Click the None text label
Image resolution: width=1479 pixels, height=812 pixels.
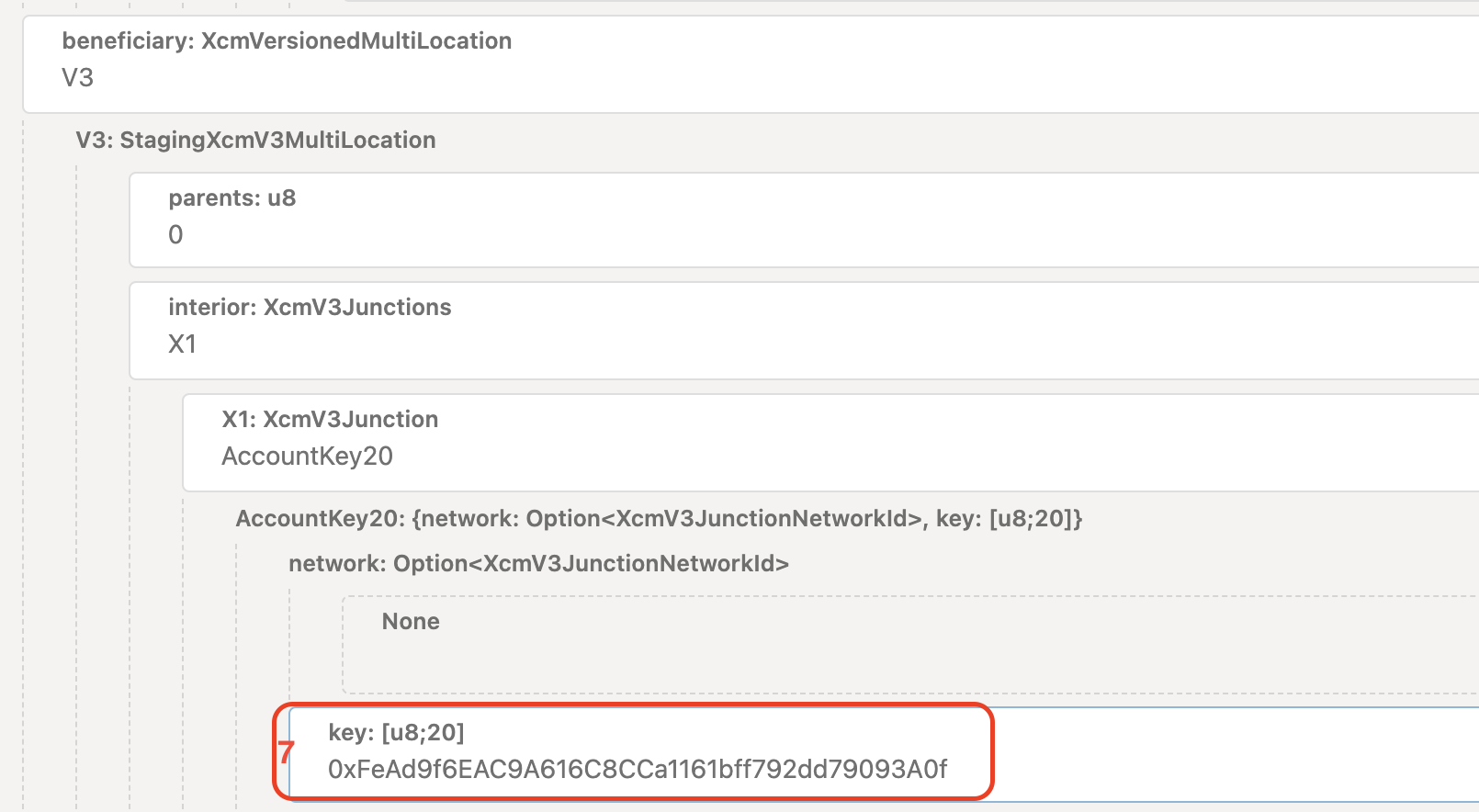point(411,622)
